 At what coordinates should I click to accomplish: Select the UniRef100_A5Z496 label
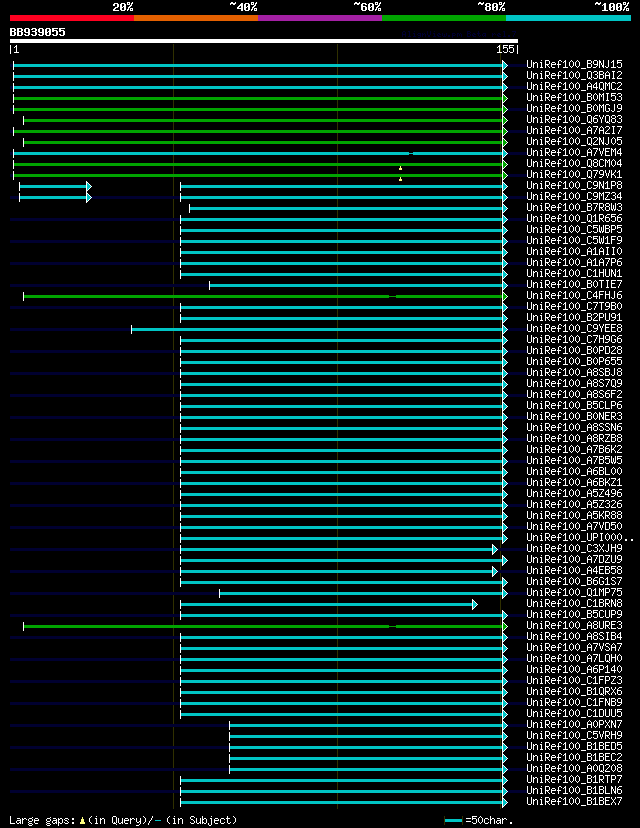click(x=574, y=493)
